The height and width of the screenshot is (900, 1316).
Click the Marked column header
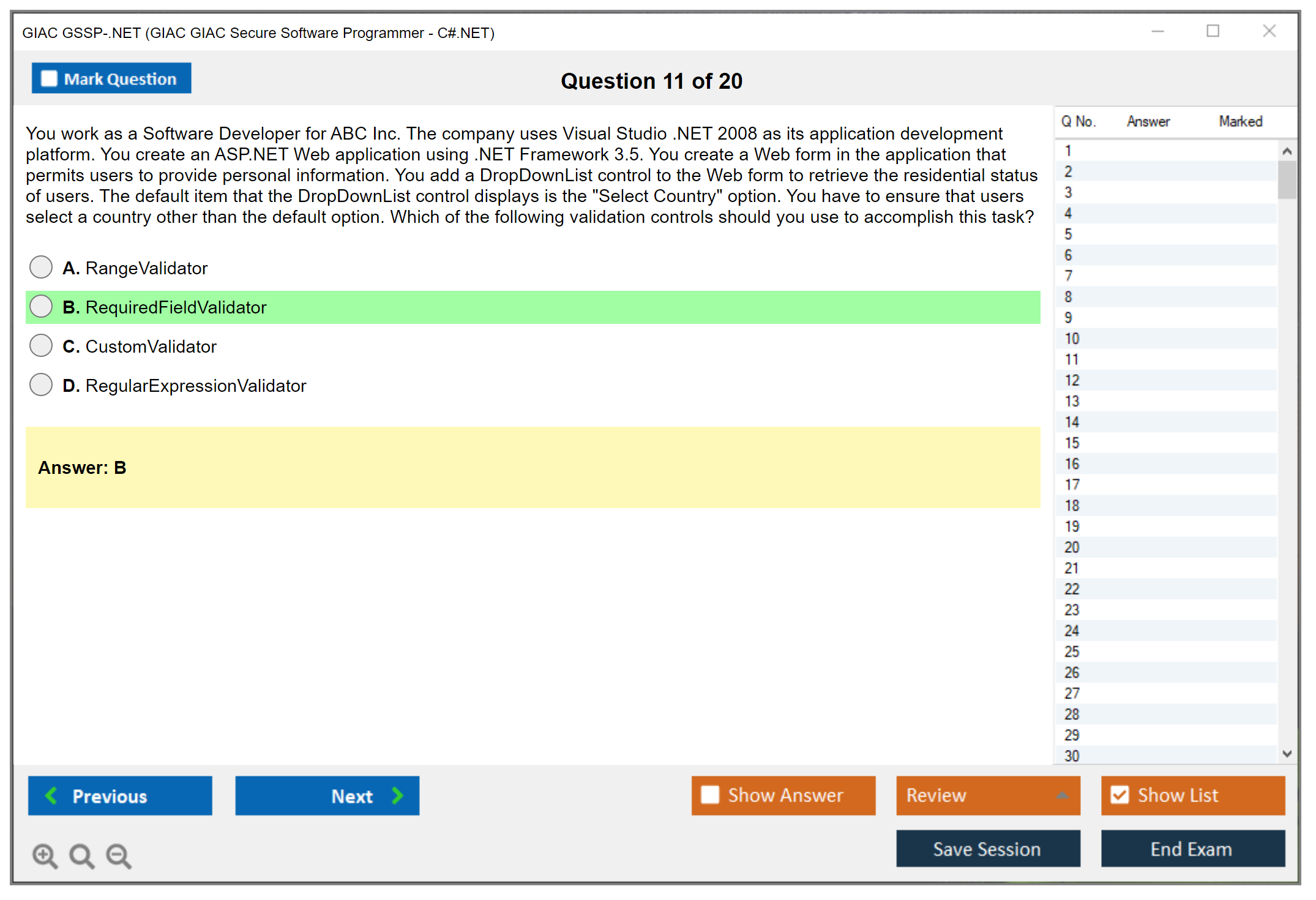[x=1240, y=121]
